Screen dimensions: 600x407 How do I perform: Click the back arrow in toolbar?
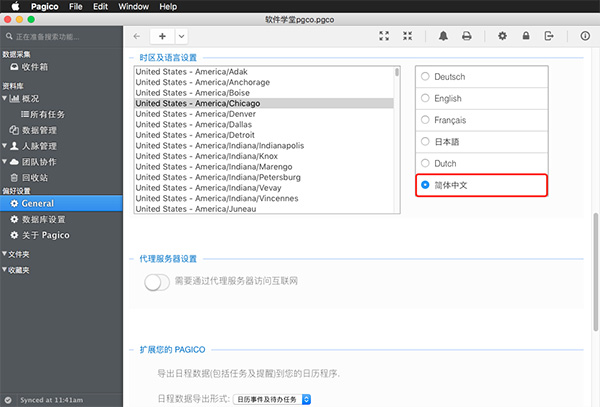point(137,36)
